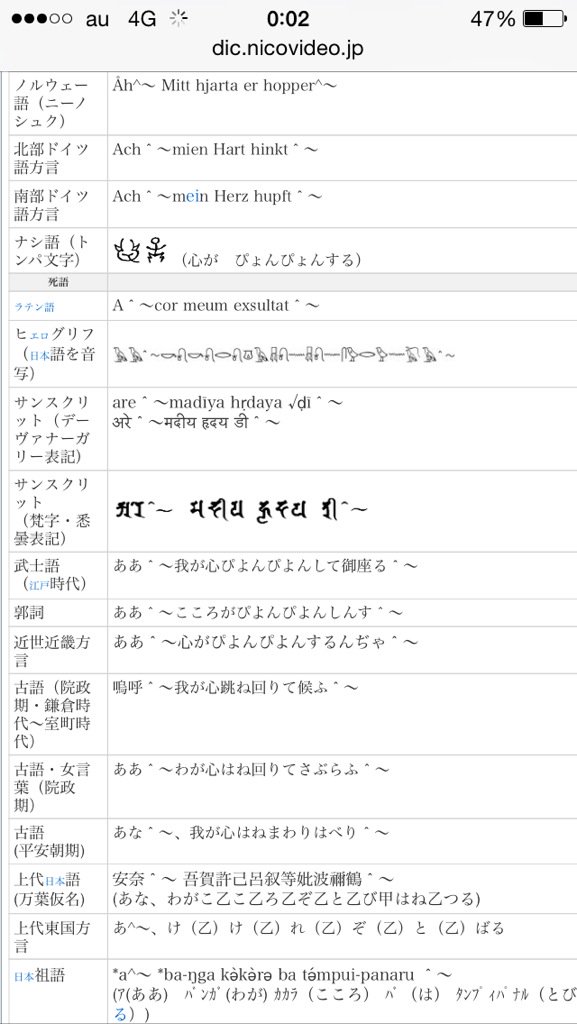Tap the network activity spinner icon

coord(178,19)
